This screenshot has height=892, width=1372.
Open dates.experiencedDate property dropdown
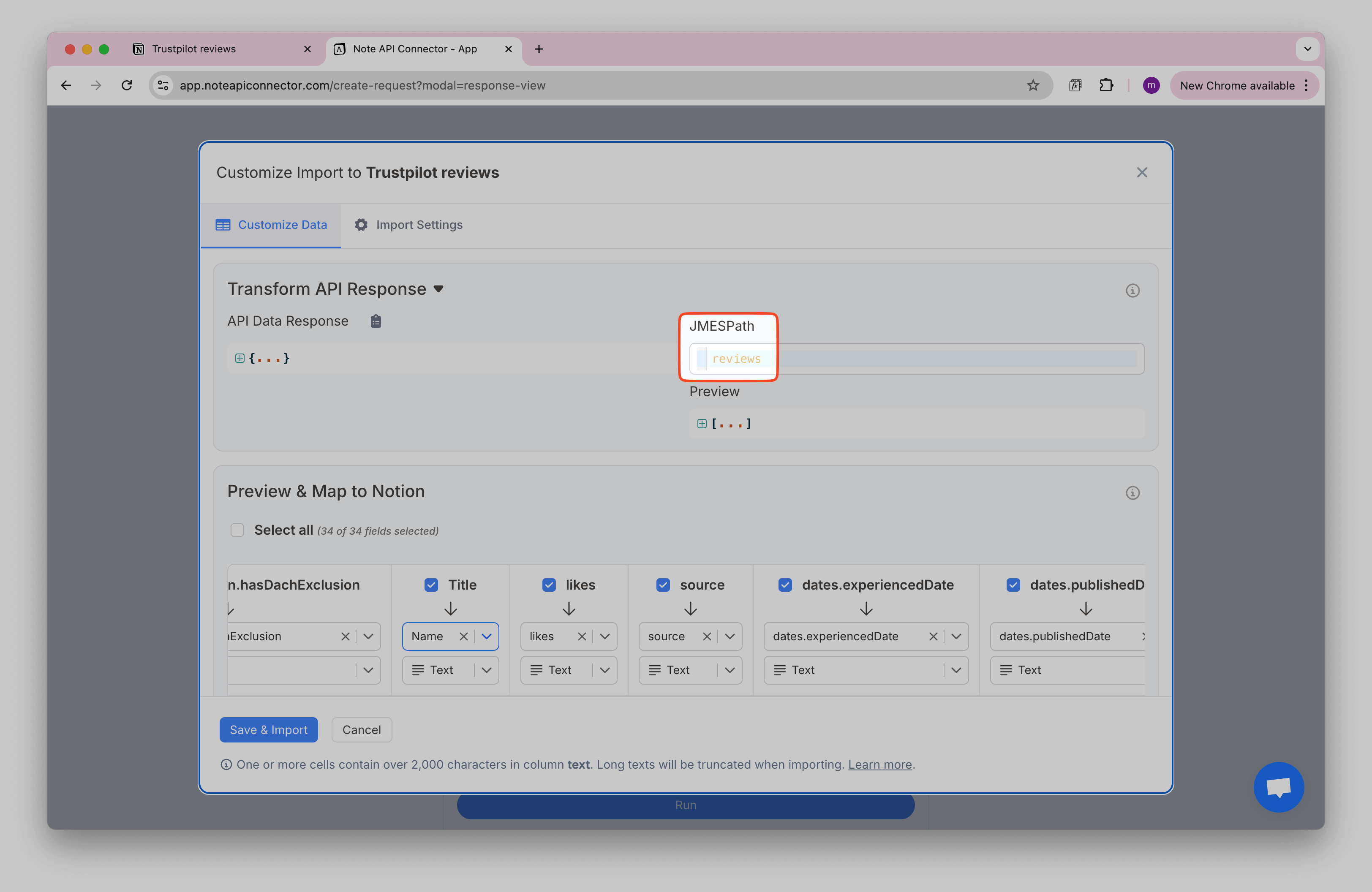coord(956,636)
